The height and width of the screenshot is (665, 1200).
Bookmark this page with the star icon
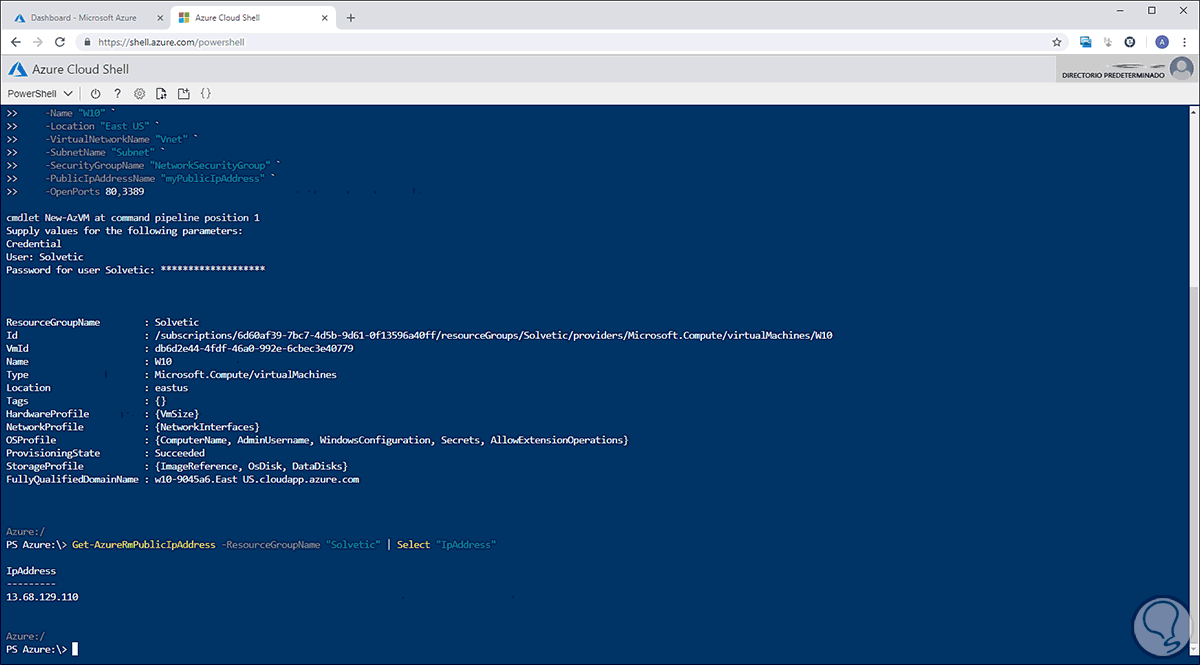tap(1057, 42)
